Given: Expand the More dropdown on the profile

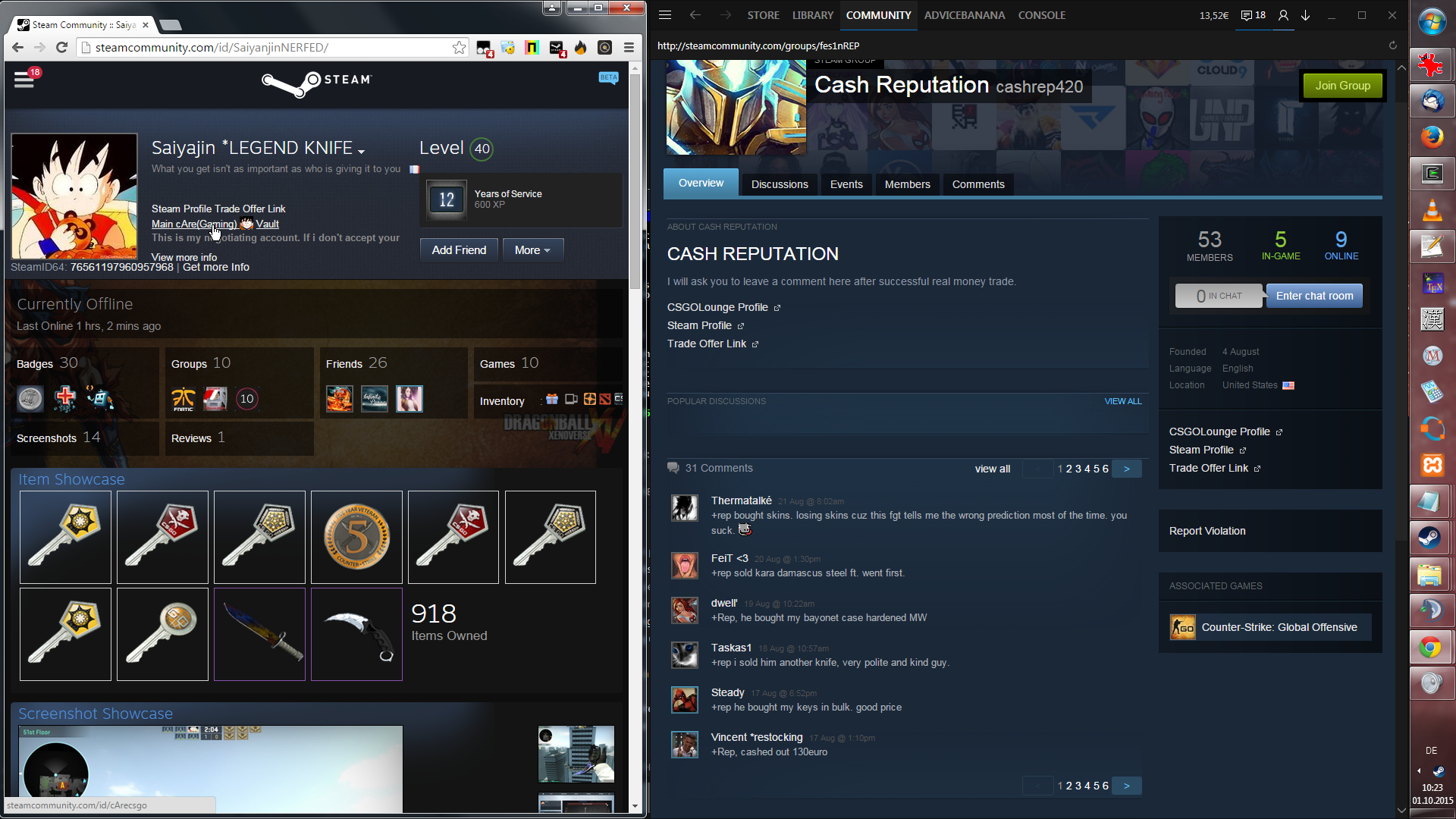Looking at the screenshot, I should 532,250.
